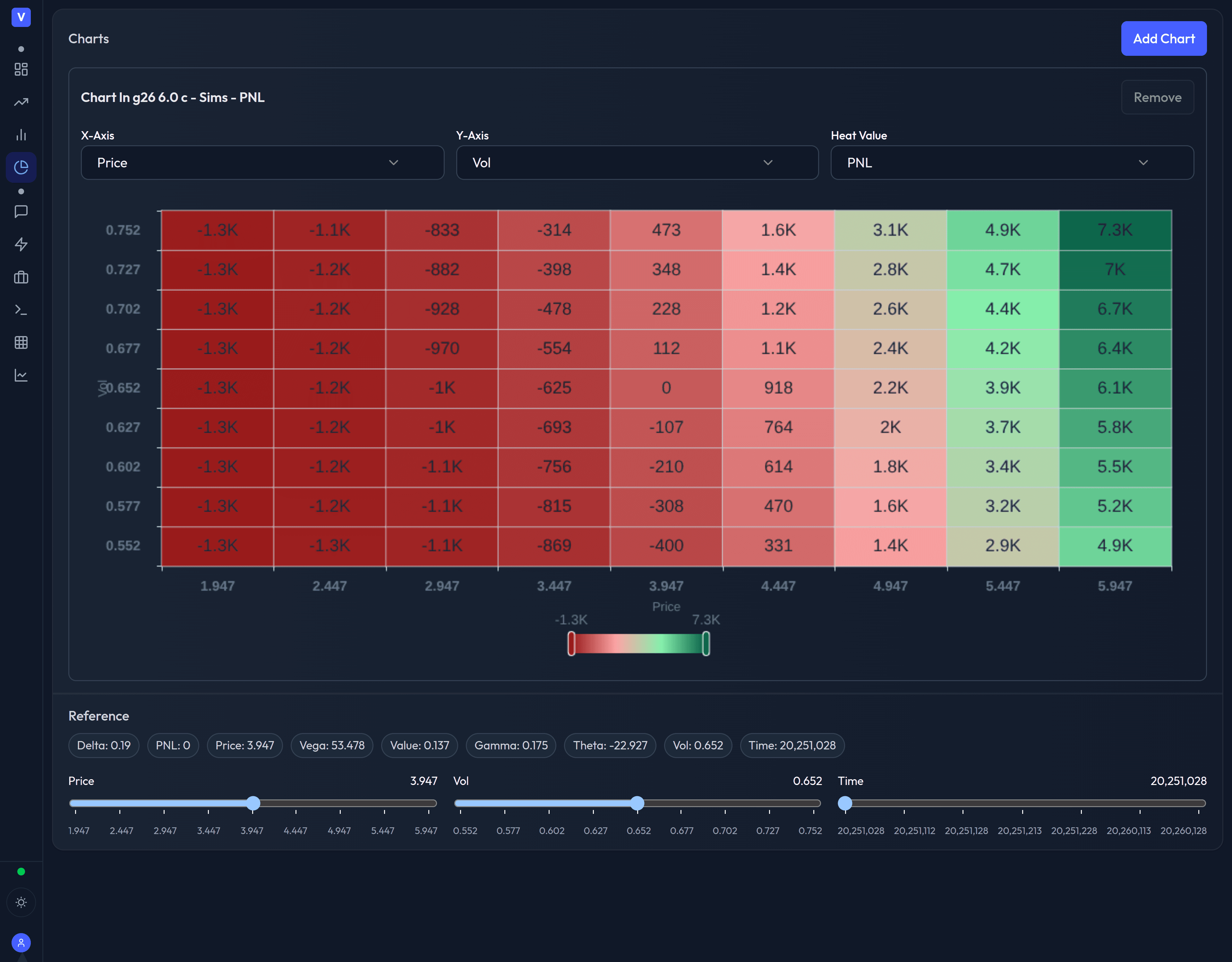Open the user profile avatar at bottom left
This screenshot has height=962, width=1232.
(21, 942)
